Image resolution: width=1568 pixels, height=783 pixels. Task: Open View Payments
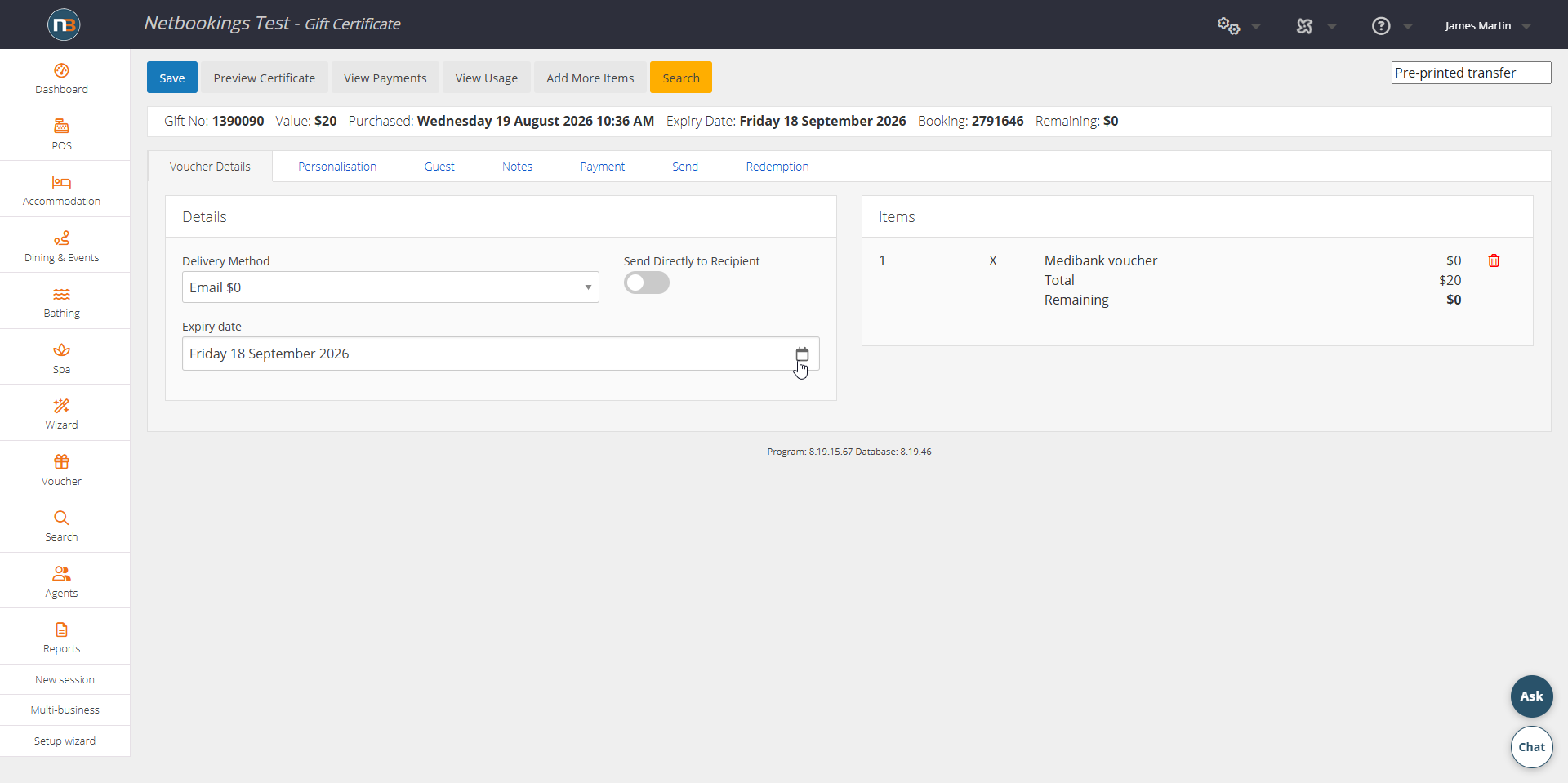(385, 78)
